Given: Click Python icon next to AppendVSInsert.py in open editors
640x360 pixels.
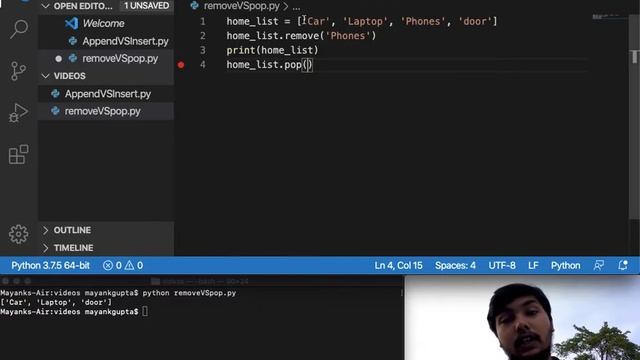Looking at the screenshot, I should tap(73, 41).
